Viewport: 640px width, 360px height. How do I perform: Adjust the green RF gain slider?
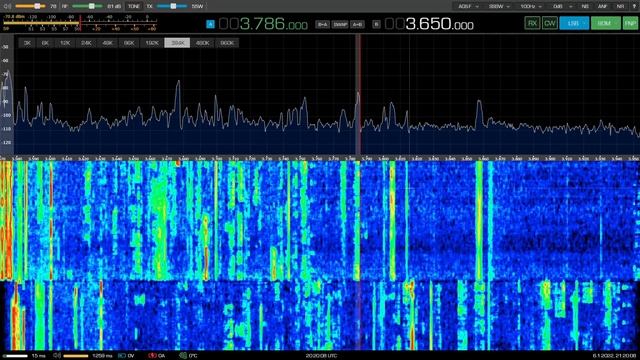click(87, 6)
